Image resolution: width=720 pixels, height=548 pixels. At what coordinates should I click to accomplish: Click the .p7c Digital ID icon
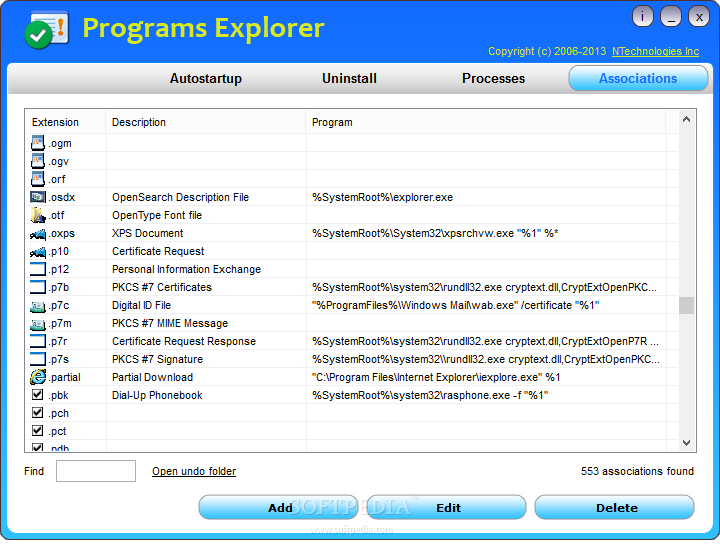pyautogui.click(x=38, y=306)
